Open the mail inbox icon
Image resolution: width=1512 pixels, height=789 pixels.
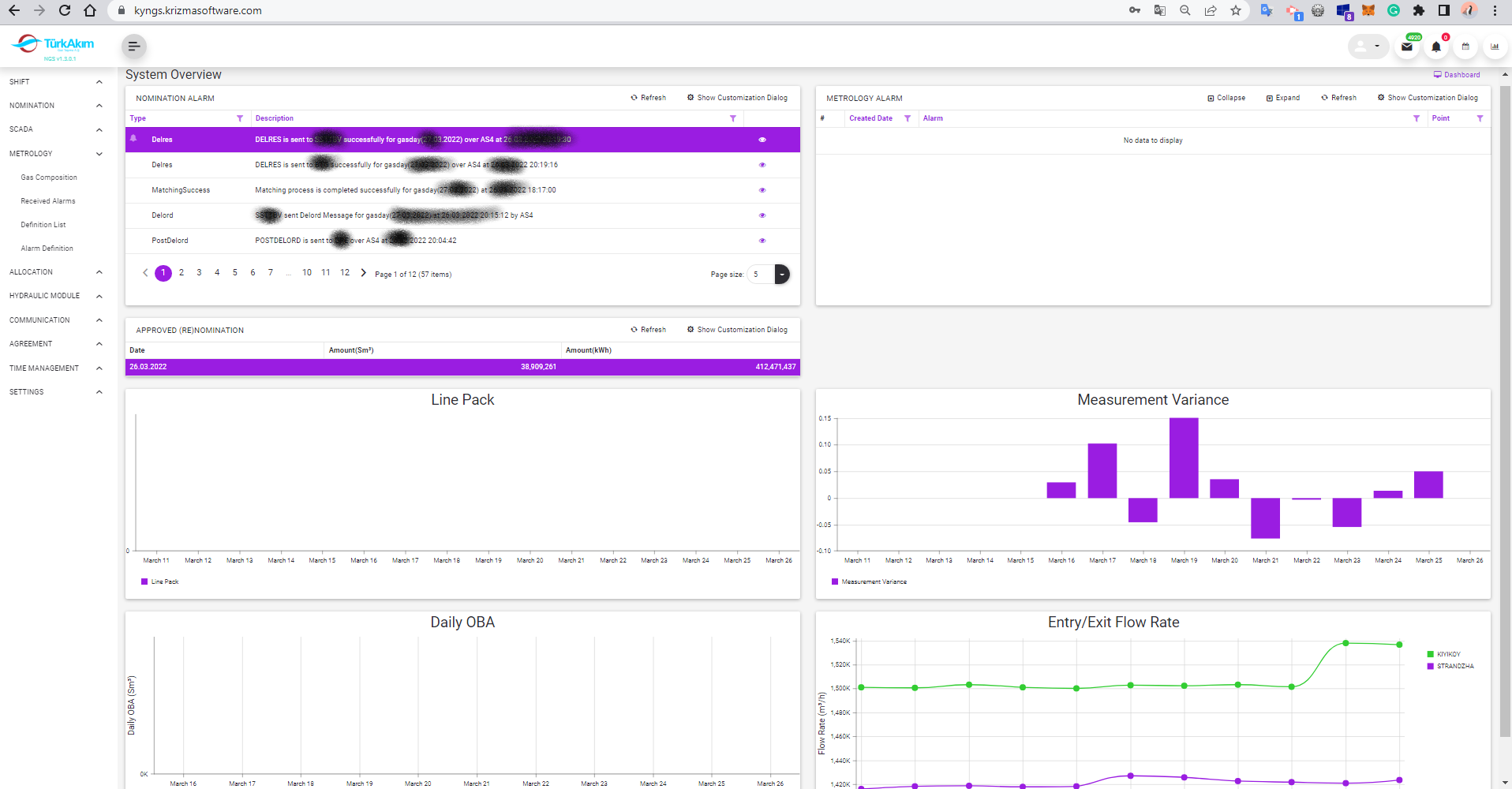[x=1407, y=47]
